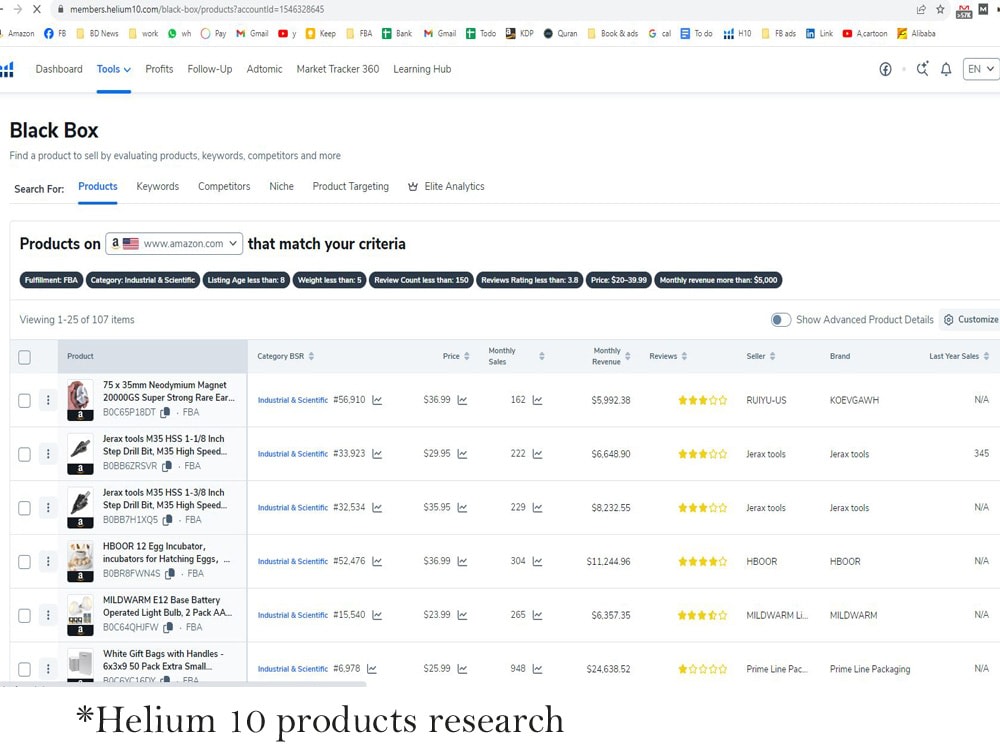1000x750 pixels.
Task: Open Facebook icon in Helium header
Action: click(x=885, y=69)
